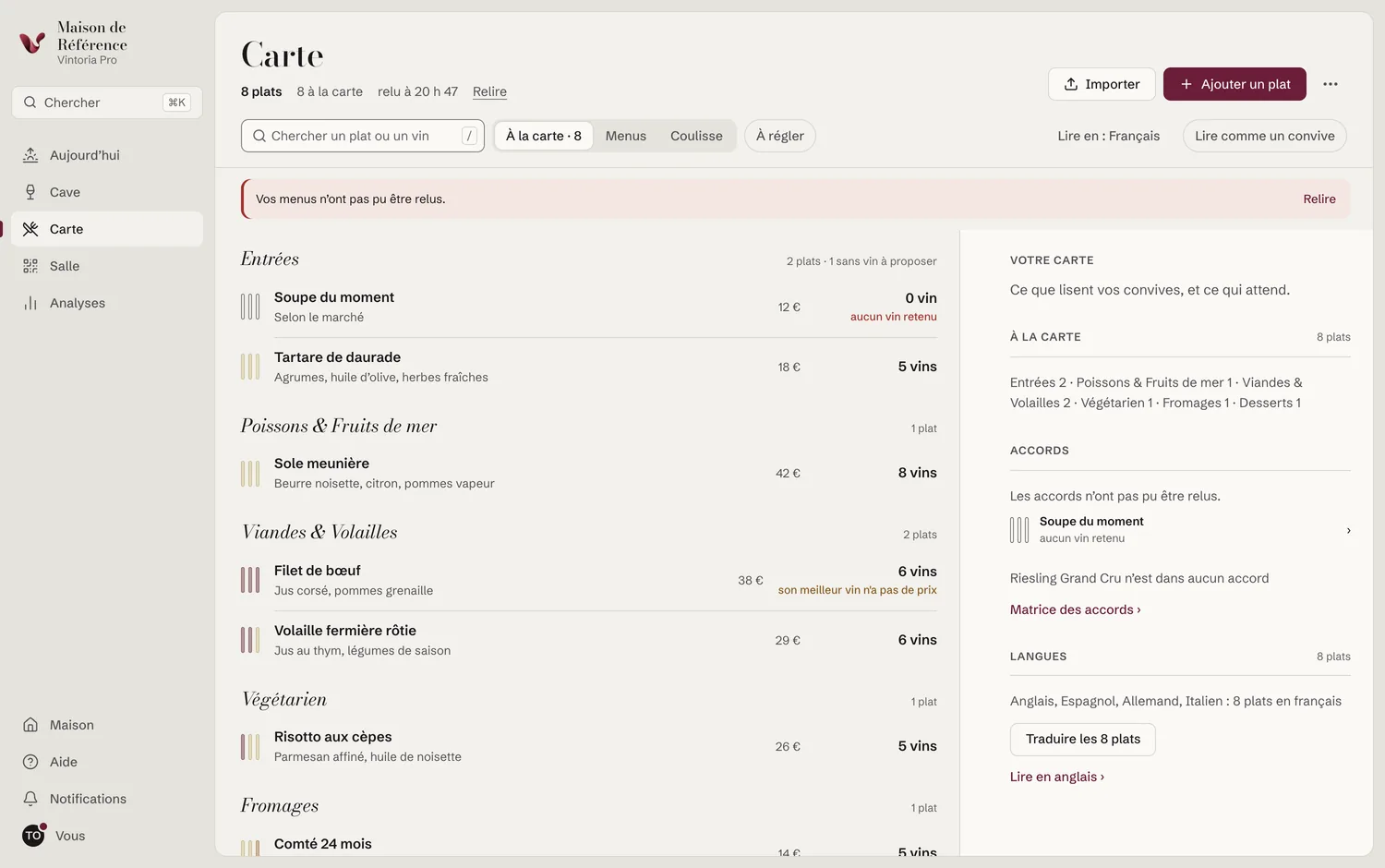Click 'Riesling Grand Cru n'est dans aucun accord'

coord(1139,578)
